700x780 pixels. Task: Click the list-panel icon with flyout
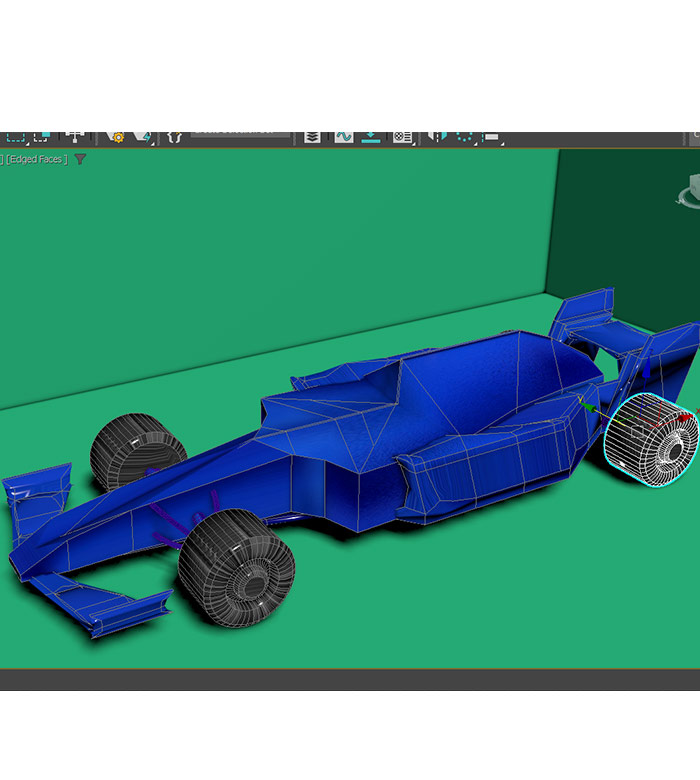point(402,137)
